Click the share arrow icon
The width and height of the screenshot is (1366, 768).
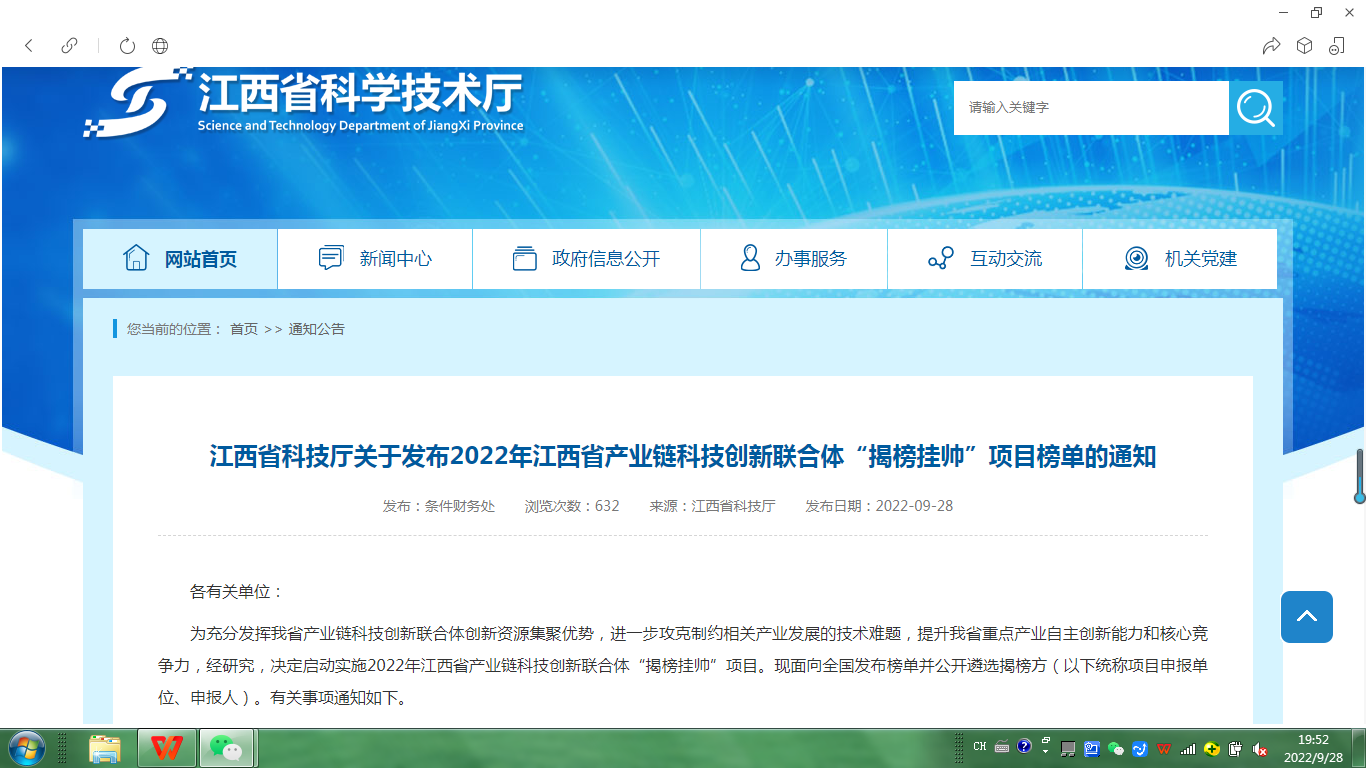point(1271,45)
